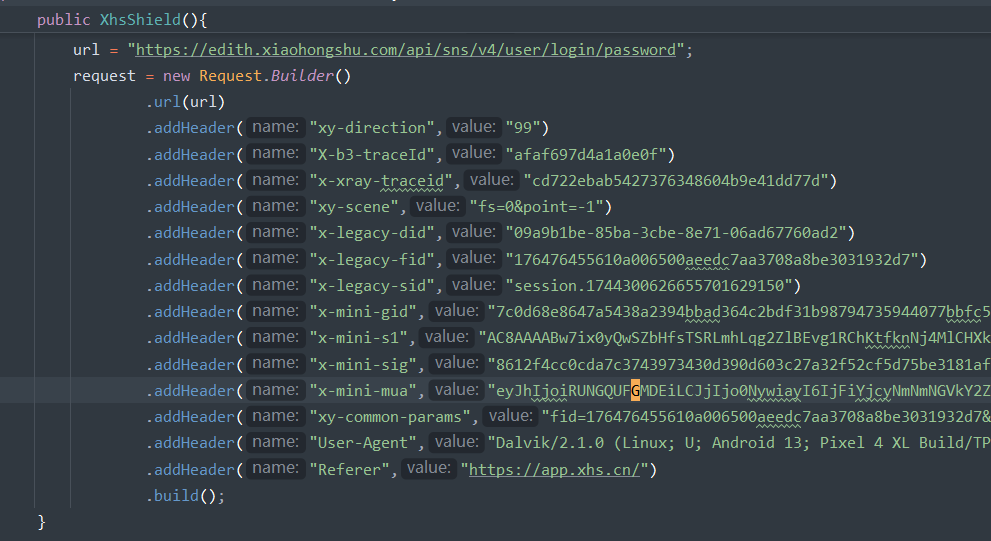Click the "User-Agent" header name
The width and height of the screenshot is (991, 541).
363,442
